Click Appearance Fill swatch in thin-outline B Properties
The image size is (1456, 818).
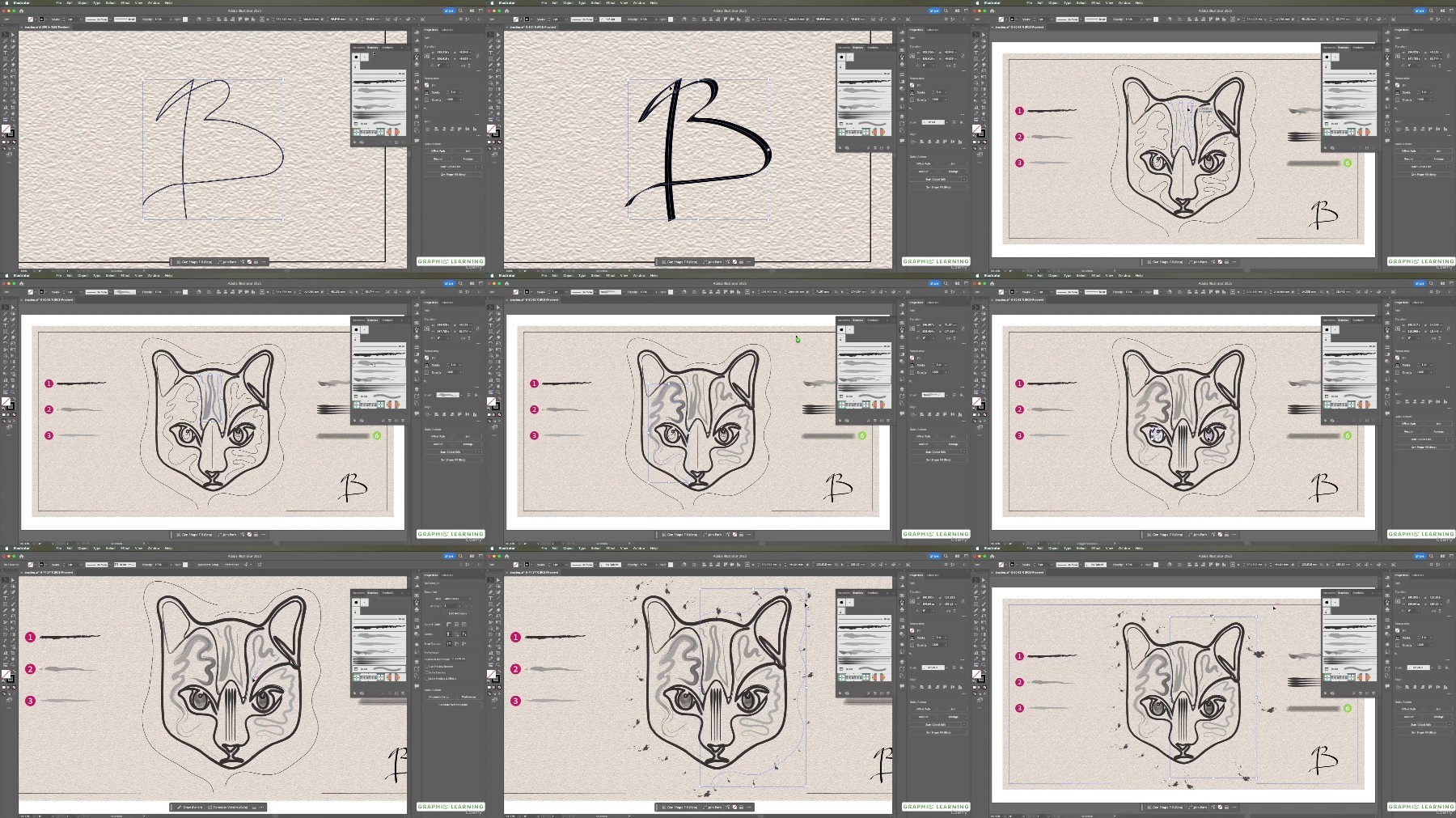click(426, 85)
